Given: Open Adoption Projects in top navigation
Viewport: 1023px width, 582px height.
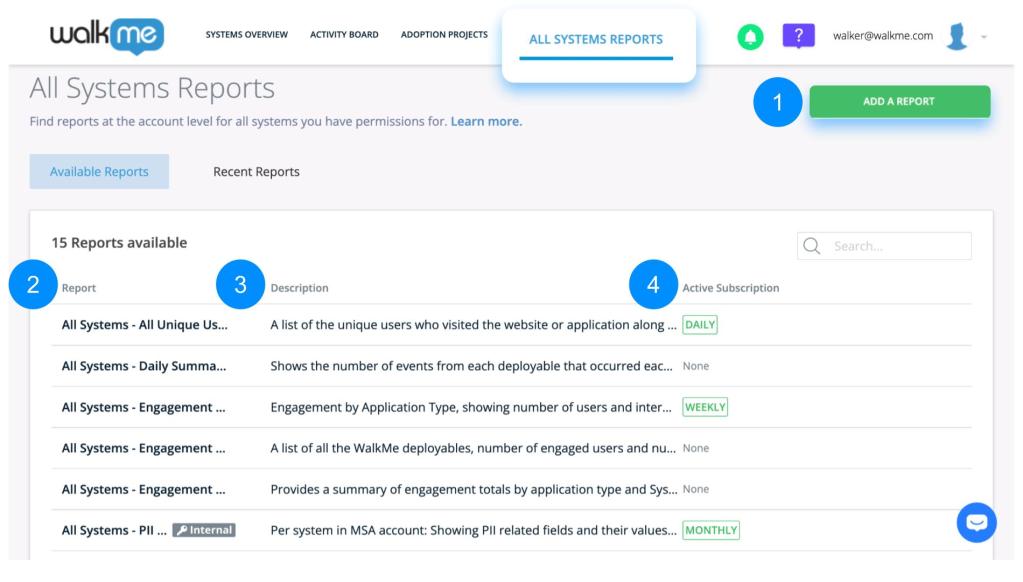Looking at the screenshot, I should coord(444,35).
